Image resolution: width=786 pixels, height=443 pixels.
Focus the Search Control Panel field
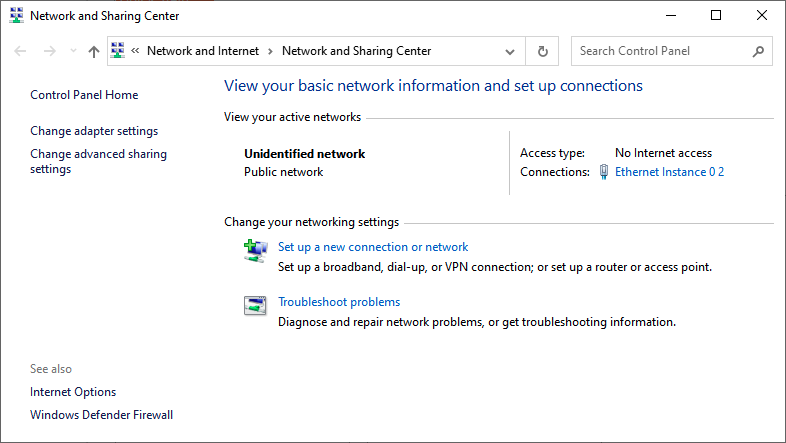[x=672, y=51]
